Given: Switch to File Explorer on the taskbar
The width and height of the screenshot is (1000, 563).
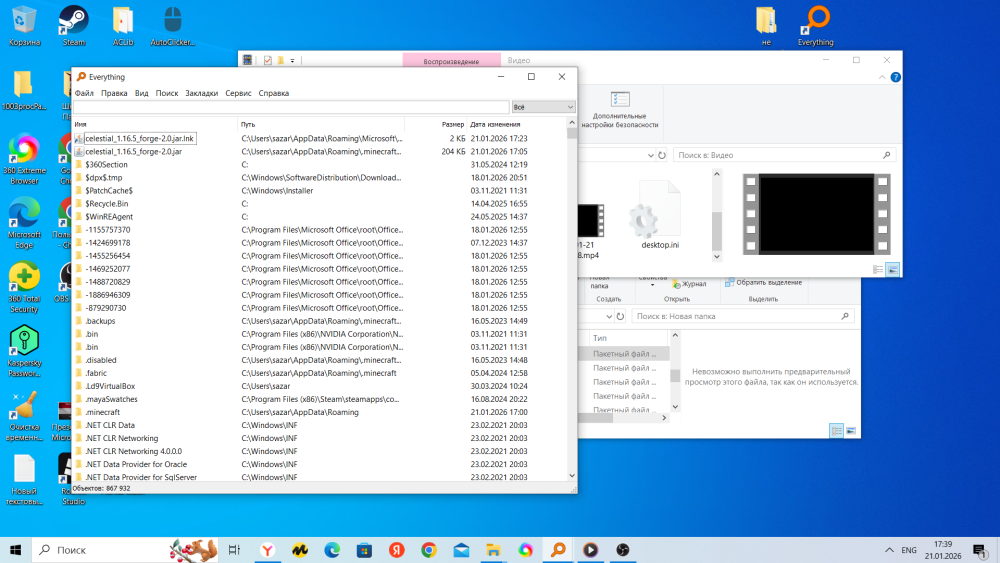Looking at the screenshot, I should tap(493, 550).
